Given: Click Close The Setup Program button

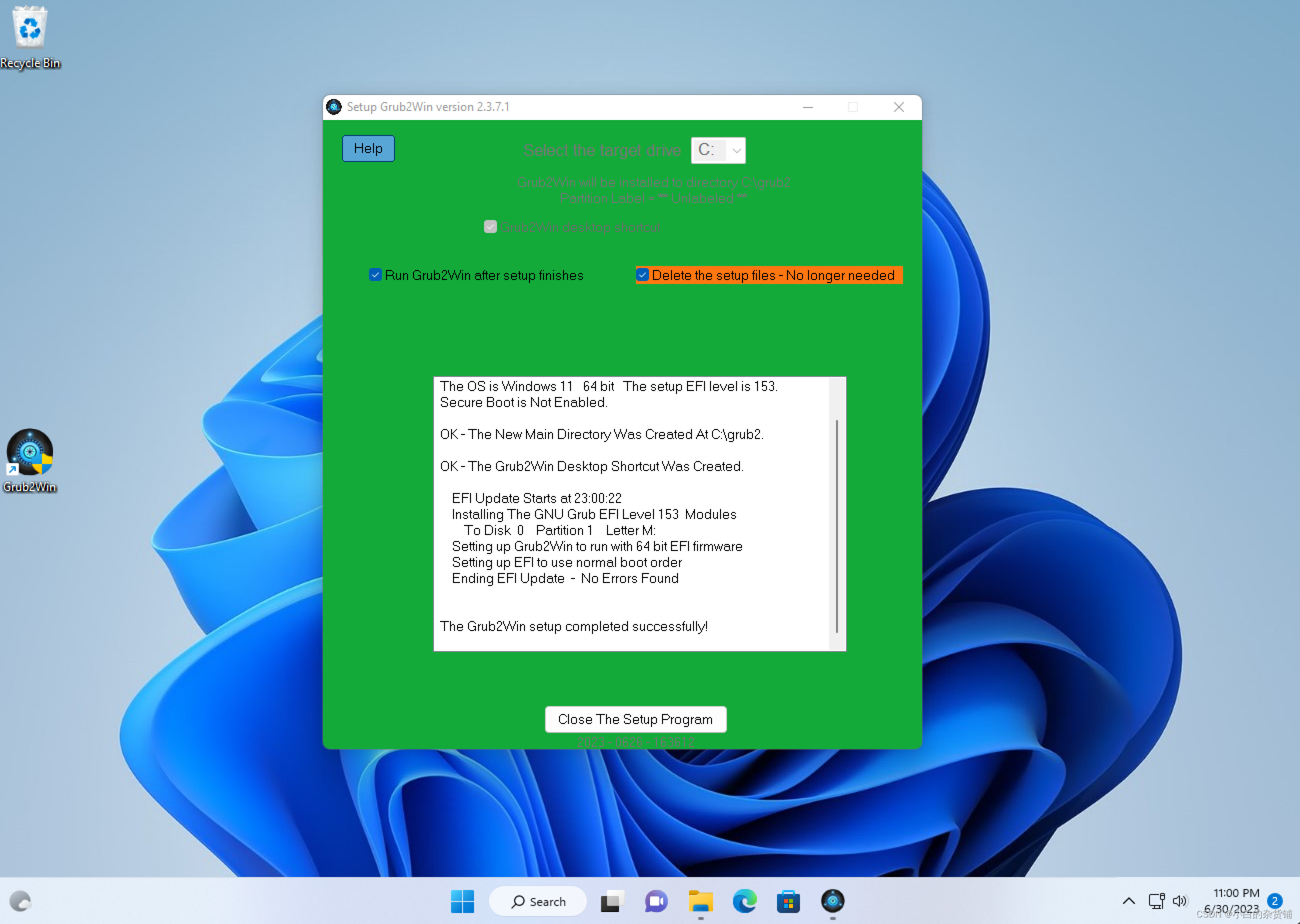Looking at the screenshot, I should pyautogui.click(x=635, y=719).
